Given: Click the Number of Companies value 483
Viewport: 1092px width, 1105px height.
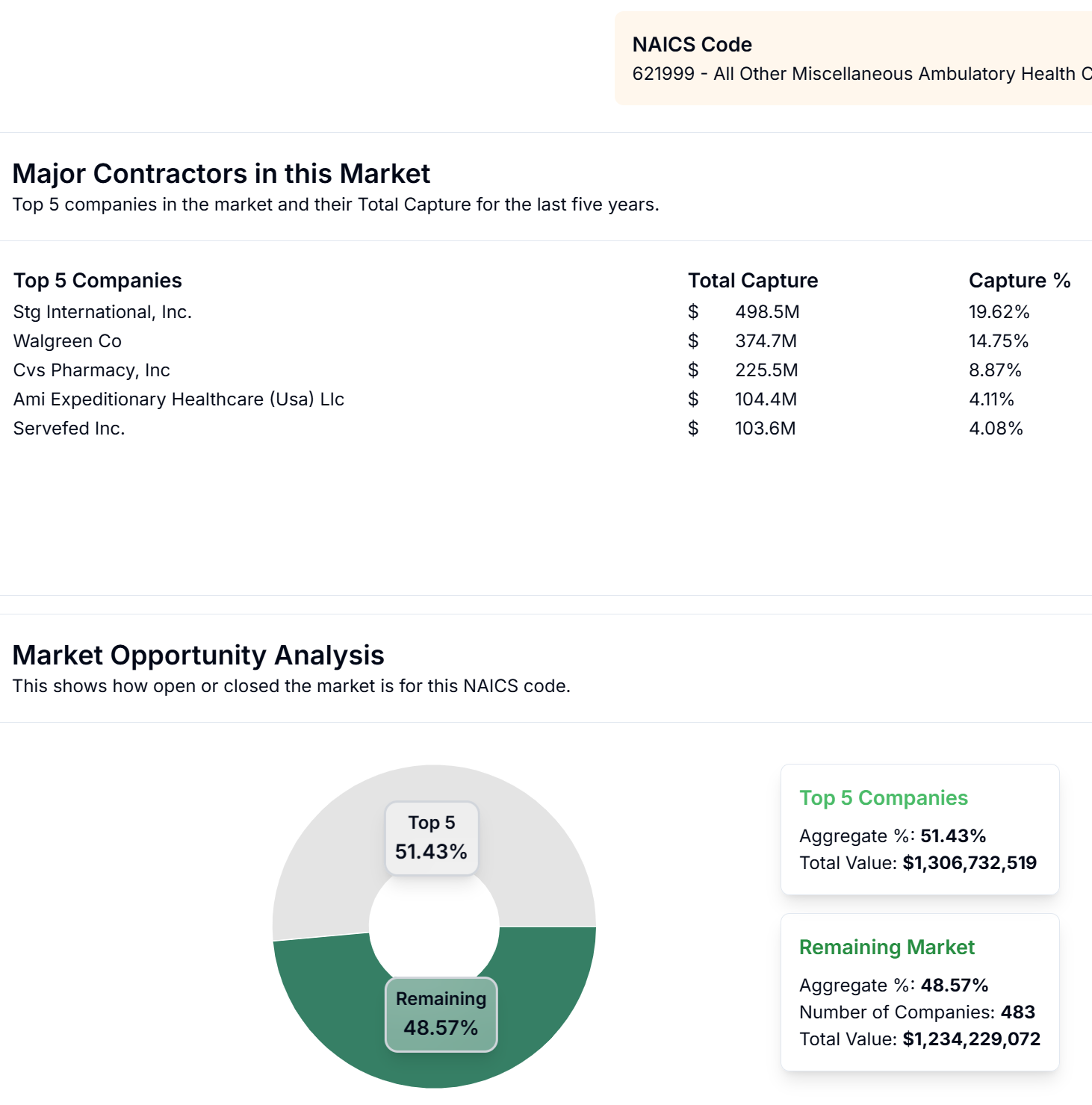Looking at the screenshot, I should (1023, 1012).
